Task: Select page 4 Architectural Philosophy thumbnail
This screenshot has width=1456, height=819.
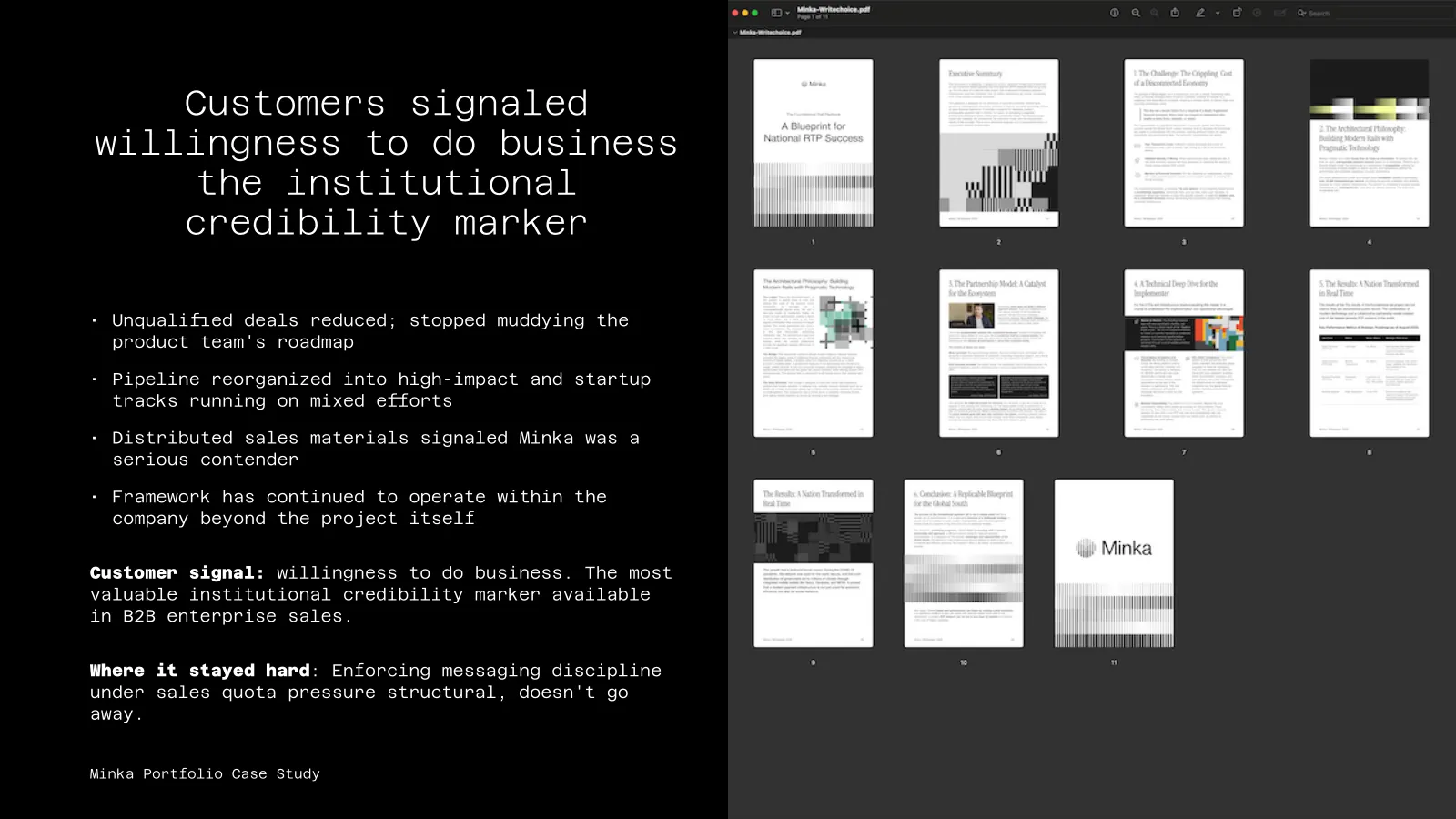Action: coord(1370,143)
